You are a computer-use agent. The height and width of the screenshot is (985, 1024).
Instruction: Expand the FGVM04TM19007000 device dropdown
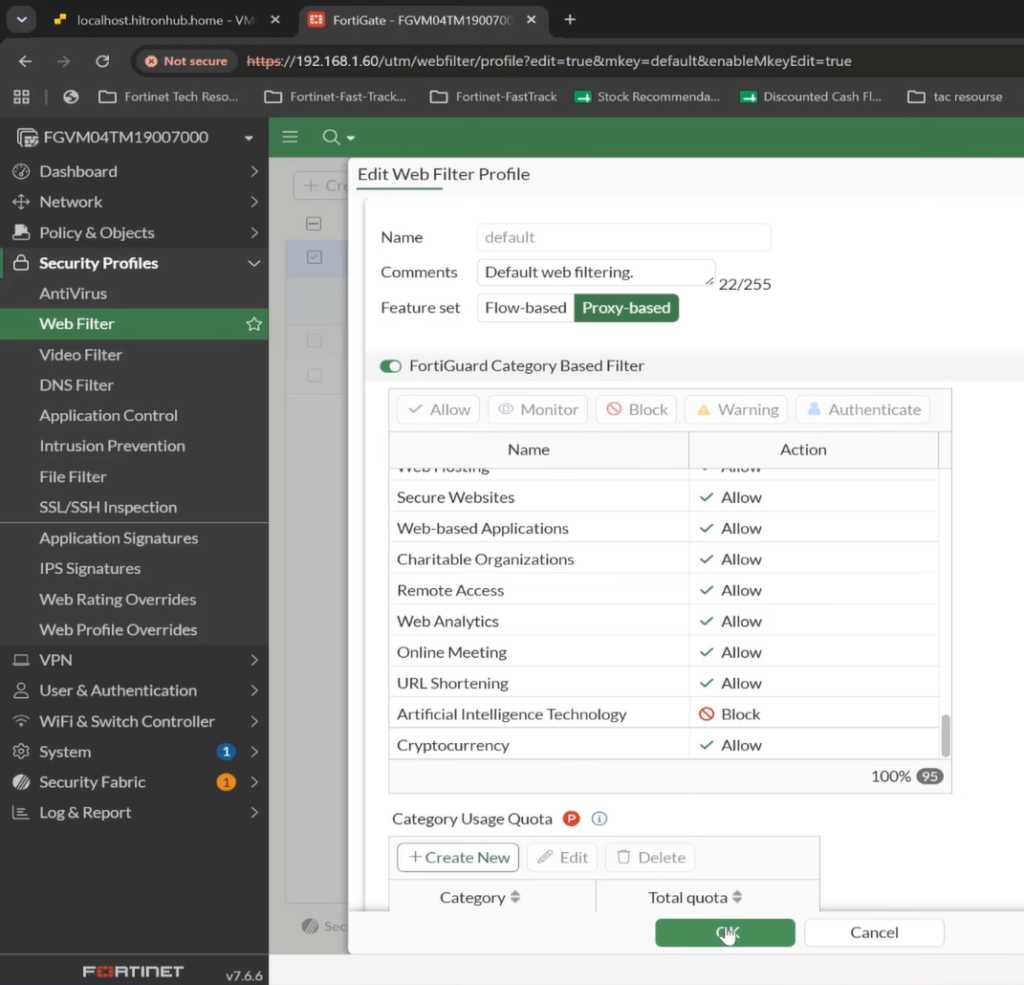(x=249, y=138)
